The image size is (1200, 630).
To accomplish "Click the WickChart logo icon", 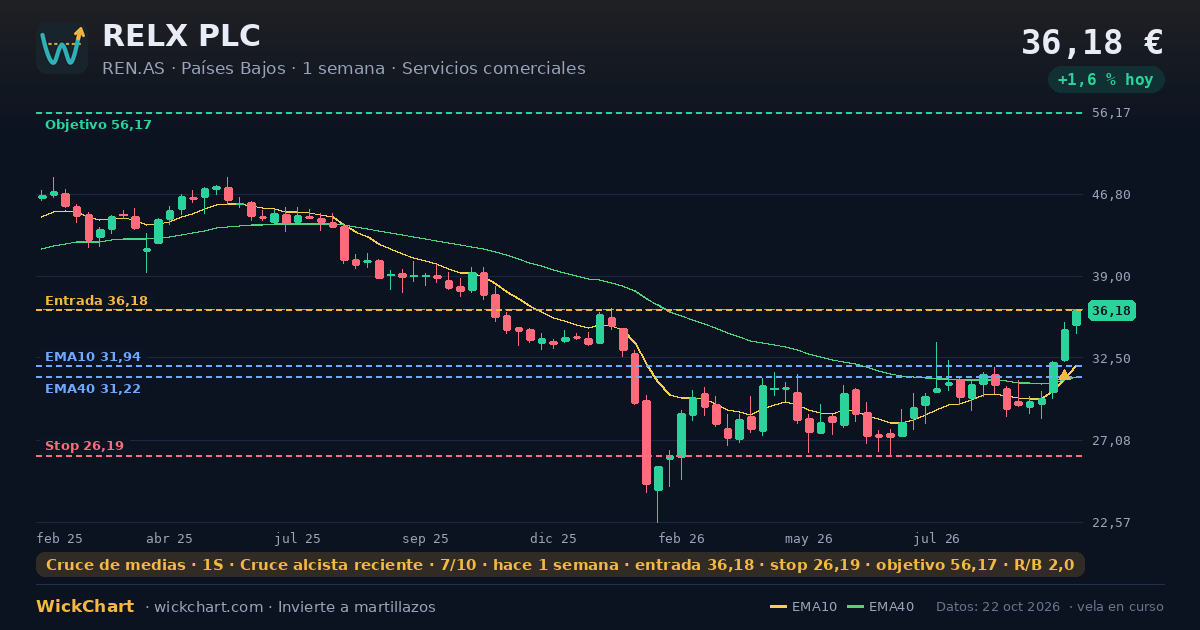I will (x=62, y=48).
